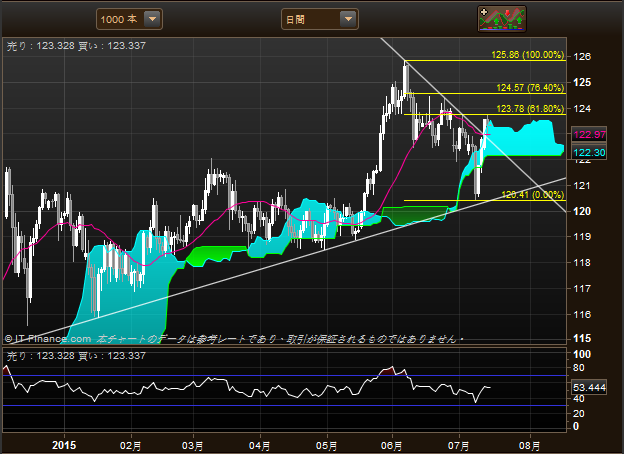This screenshot has width=624, height=454.
Task: Click the magenta 122.97 price tag
Action: 589,134
